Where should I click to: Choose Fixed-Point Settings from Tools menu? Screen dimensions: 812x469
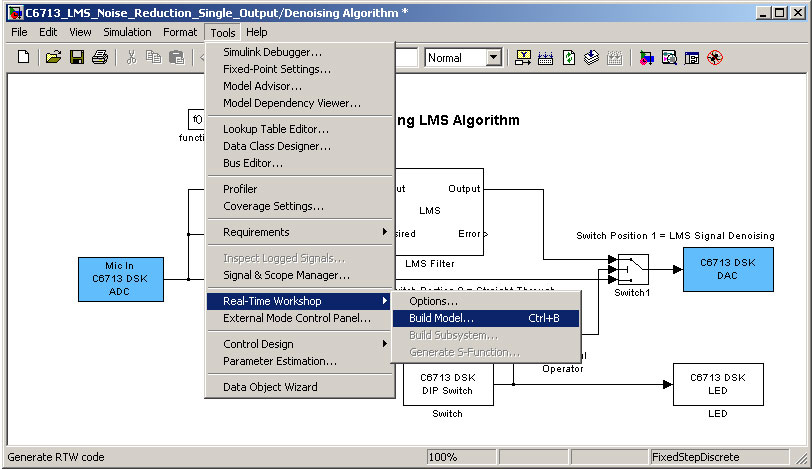click(x=300, y=69)
